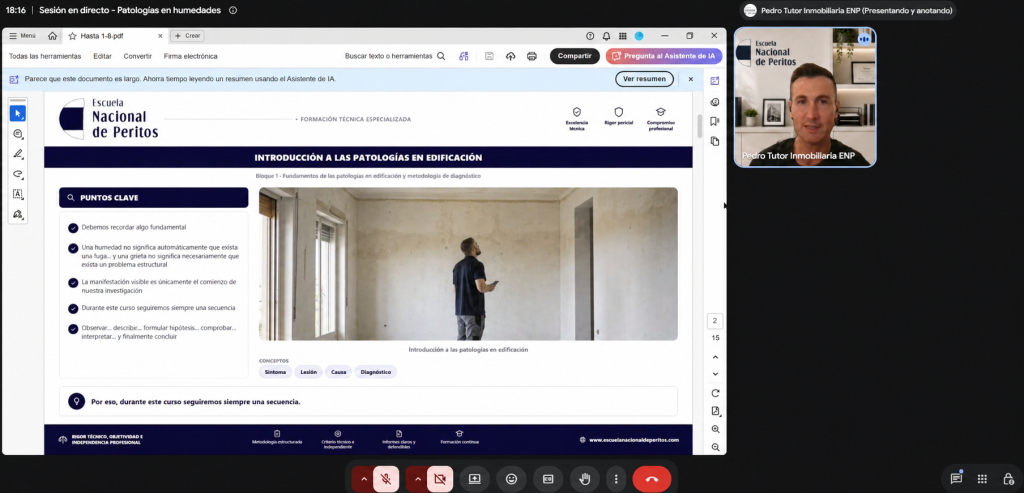Click the Buscar texto o herramientas field
This screenshot has width=1024, height=493.
click(x=389, y=56)
